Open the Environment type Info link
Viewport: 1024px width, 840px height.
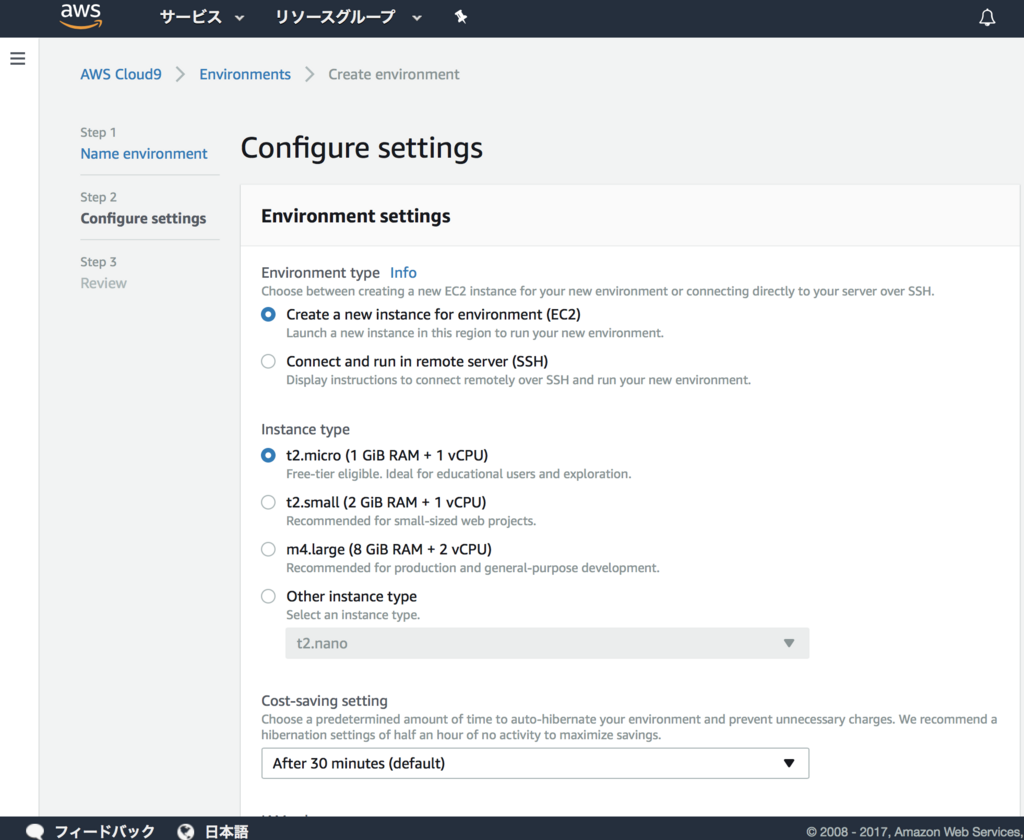[x=403, y=272]
